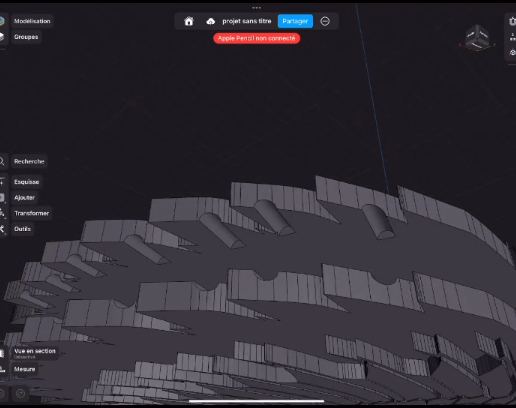Open the Outils menu label
The width and height of the screenshot is (516, 408).
point(22,229)
